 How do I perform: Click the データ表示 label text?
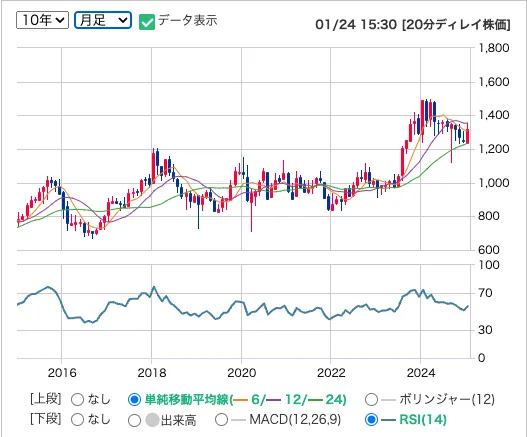click(x=188, y=21)
